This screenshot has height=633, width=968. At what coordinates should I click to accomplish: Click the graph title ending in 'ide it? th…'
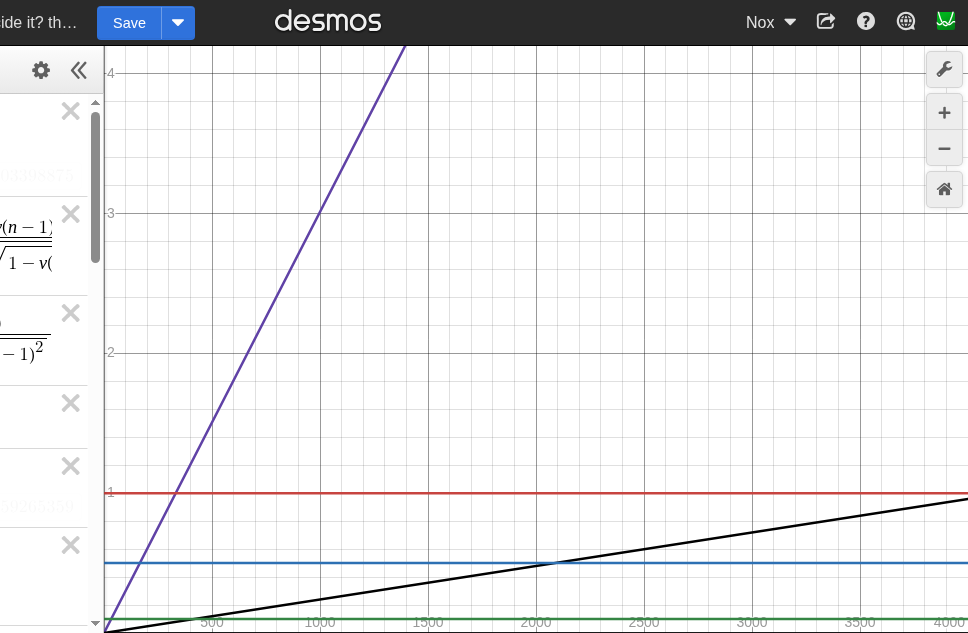pyautogui.click(x=38, y=23)
